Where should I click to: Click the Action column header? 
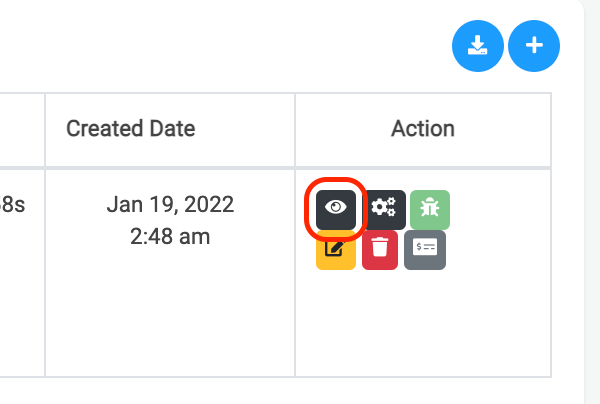[422, 129]
